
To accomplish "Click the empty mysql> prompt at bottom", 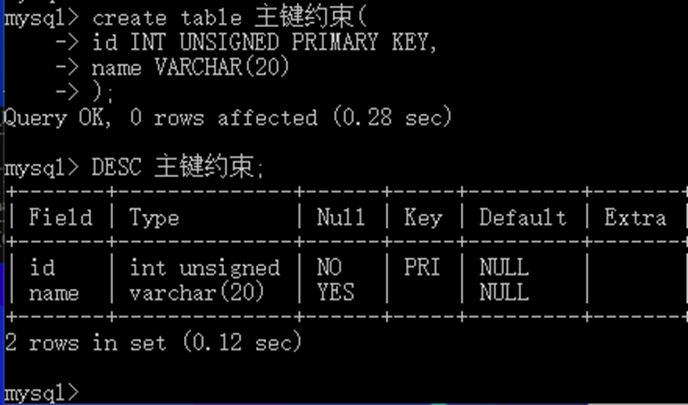I will [41, 393].
